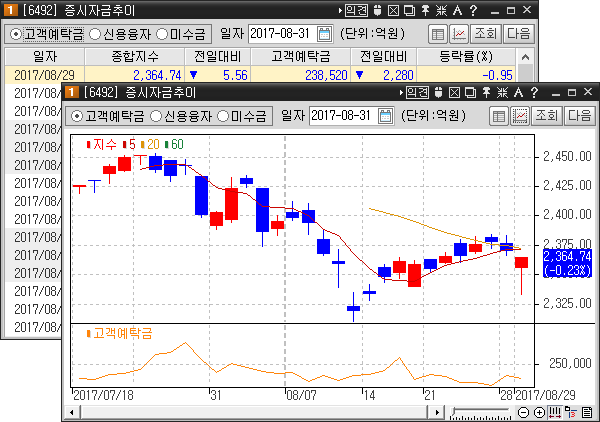
Task: Click 고객예탁금 legend in lower chart pane
Action: (x=119, y=333)
